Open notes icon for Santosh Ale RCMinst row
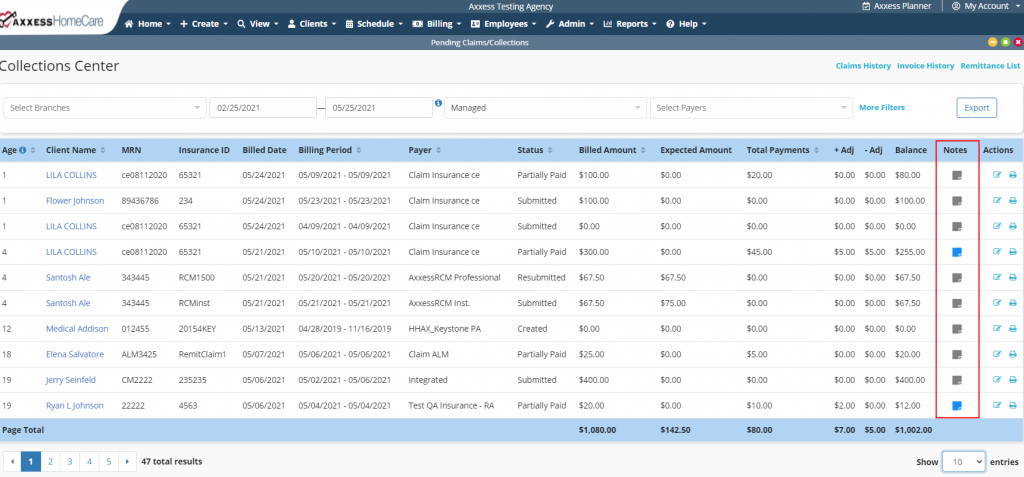This screenshot has height=477, width=1024. click(x=957, y=303)
